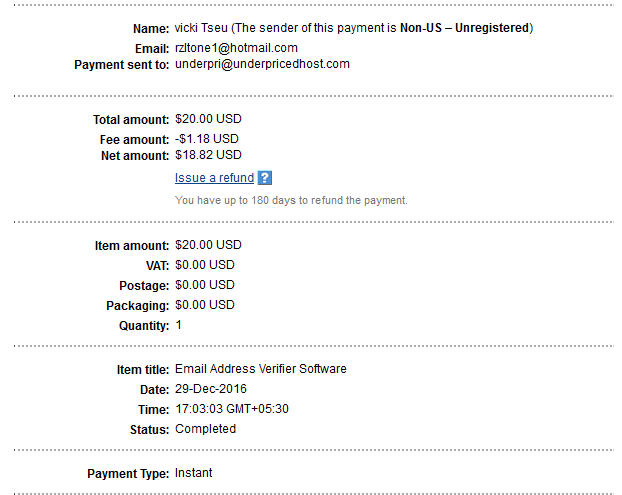The image size is (622, 495).
Task: Click the net amount $18.82 USD
Action: (208, 155)
